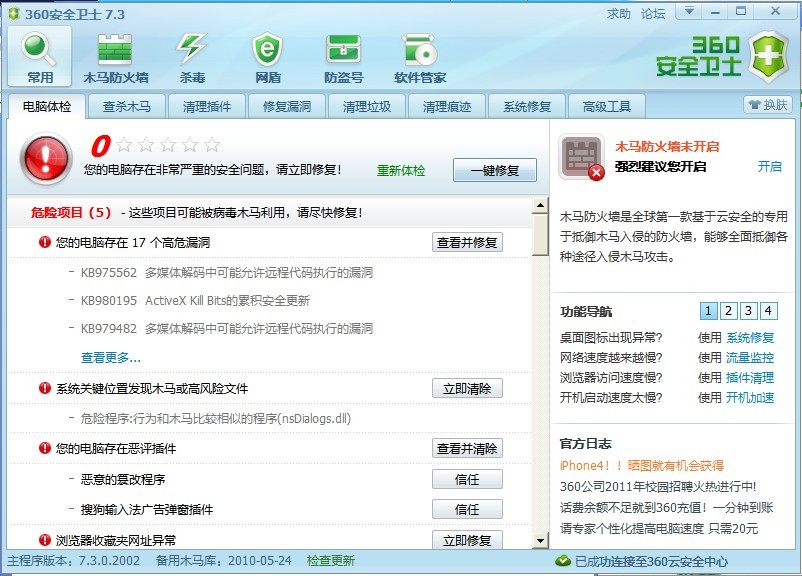Click 立即修复 button for 浏览器收藏夹网址异常
Image resolution: width=802 pixels, height=576 pixels.
(x=467, y=540)
